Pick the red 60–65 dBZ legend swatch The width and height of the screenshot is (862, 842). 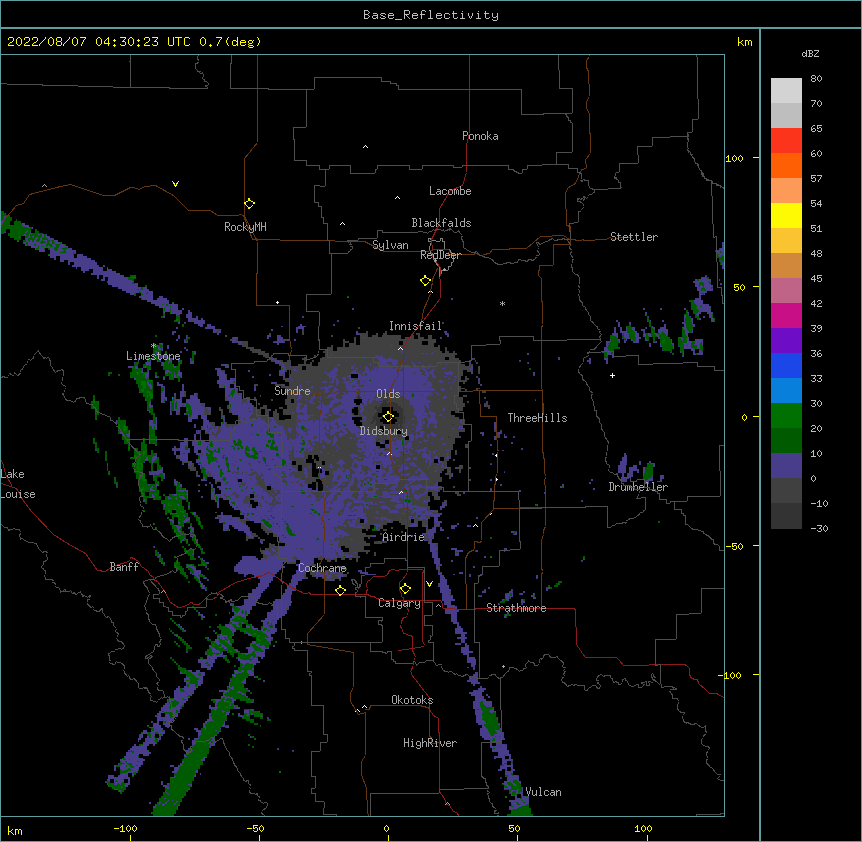786,141
